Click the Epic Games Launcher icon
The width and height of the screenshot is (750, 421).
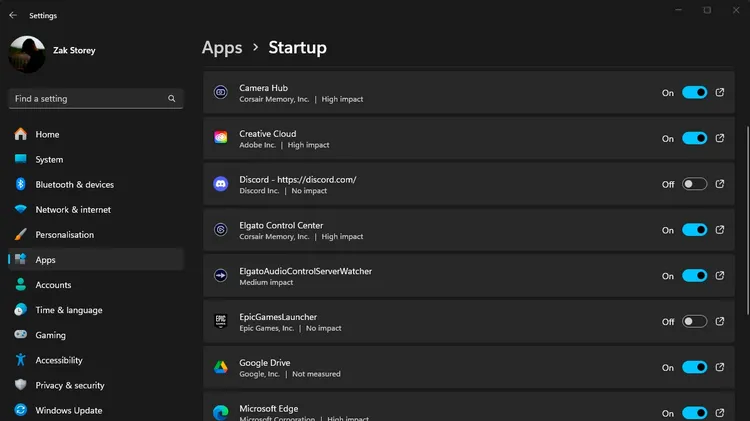click(x=221, y=321)
